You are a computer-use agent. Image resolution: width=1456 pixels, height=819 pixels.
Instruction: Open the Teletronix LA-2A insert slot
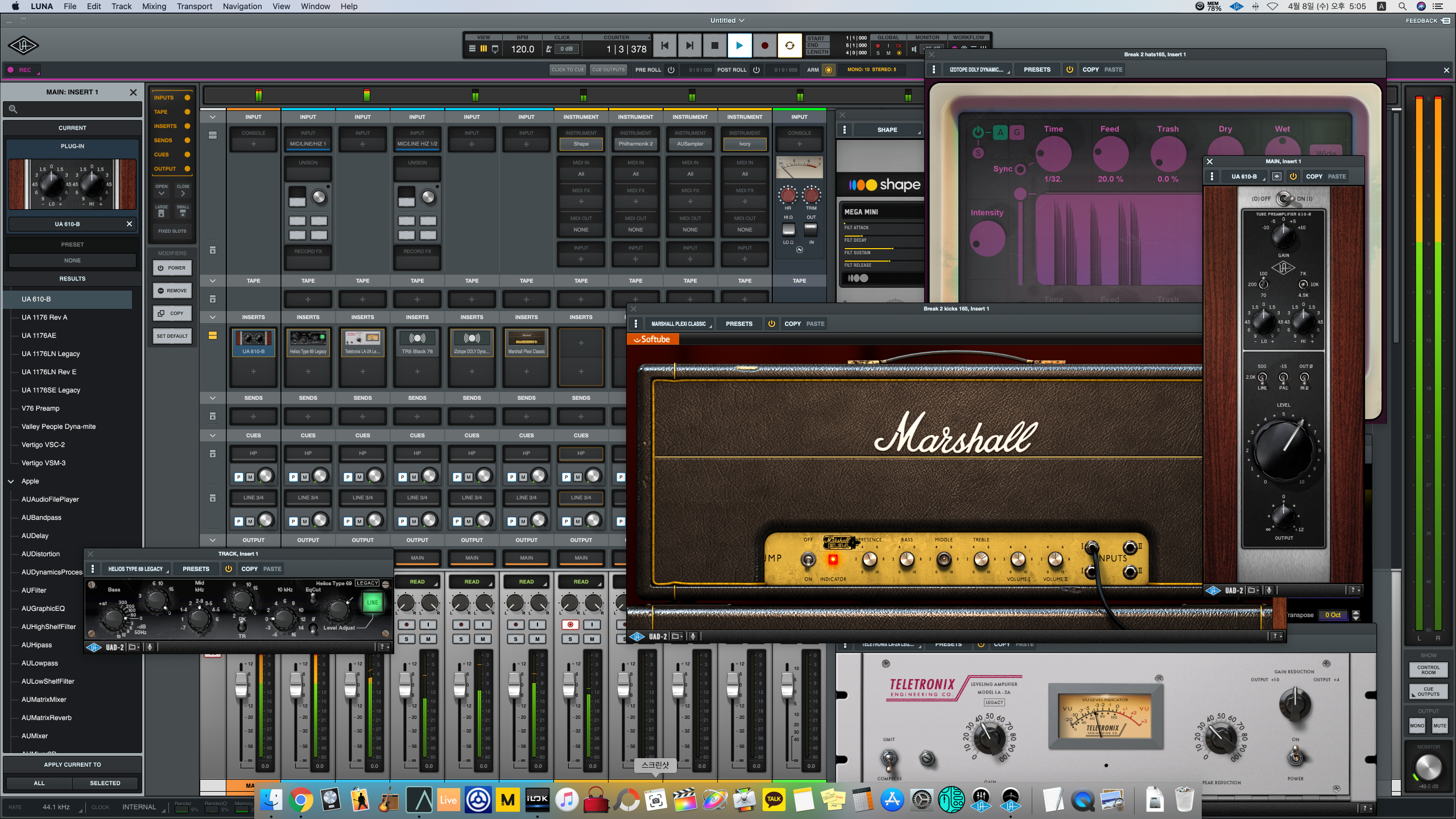(362, 342)
